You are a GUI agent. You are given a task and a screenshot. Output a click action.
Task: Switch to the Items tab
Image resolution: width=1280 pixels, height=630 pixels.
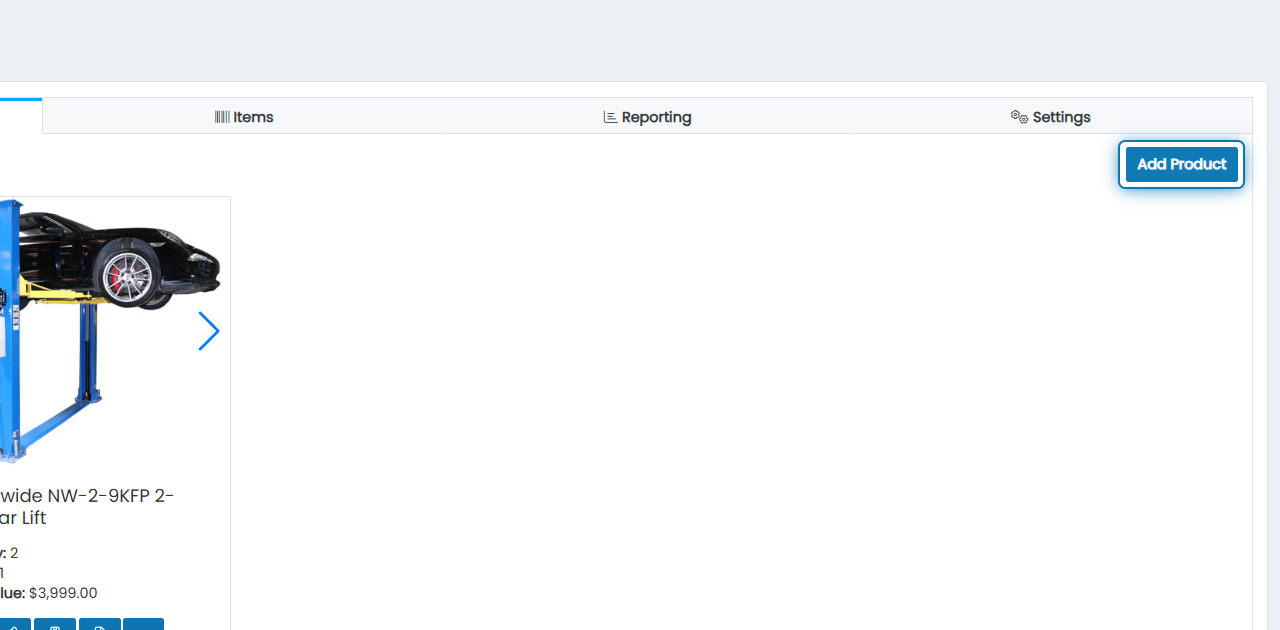(244, 117)
